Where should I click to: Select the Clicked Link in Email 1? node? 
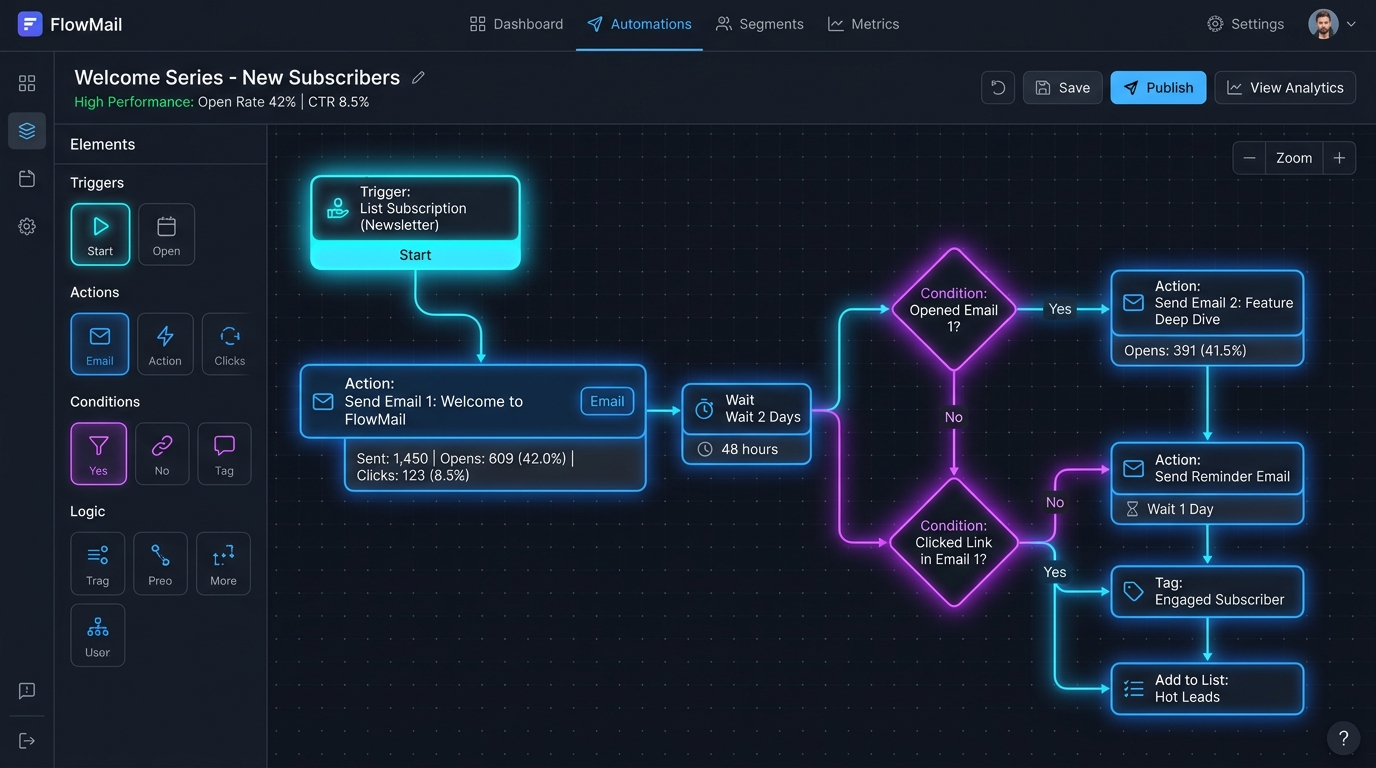coord(954,542)
